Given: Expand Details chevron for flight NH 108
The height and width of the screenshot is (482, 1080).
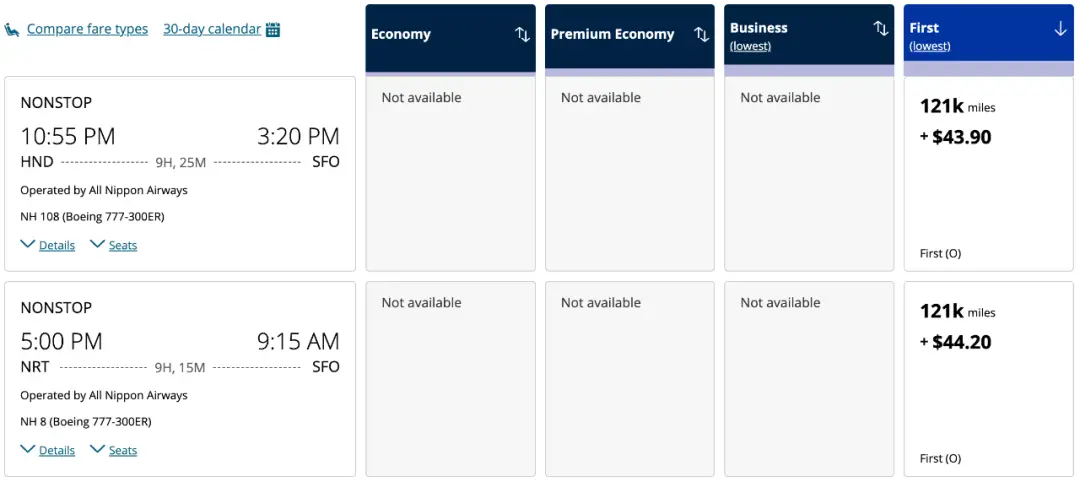Looking at the screenshot, I should [28, 244].
